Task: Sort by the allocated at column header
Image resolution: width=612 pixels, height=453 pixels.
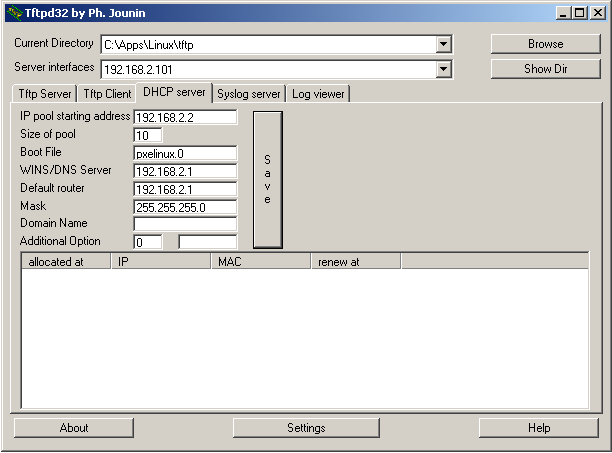Action: click(66, 261)
